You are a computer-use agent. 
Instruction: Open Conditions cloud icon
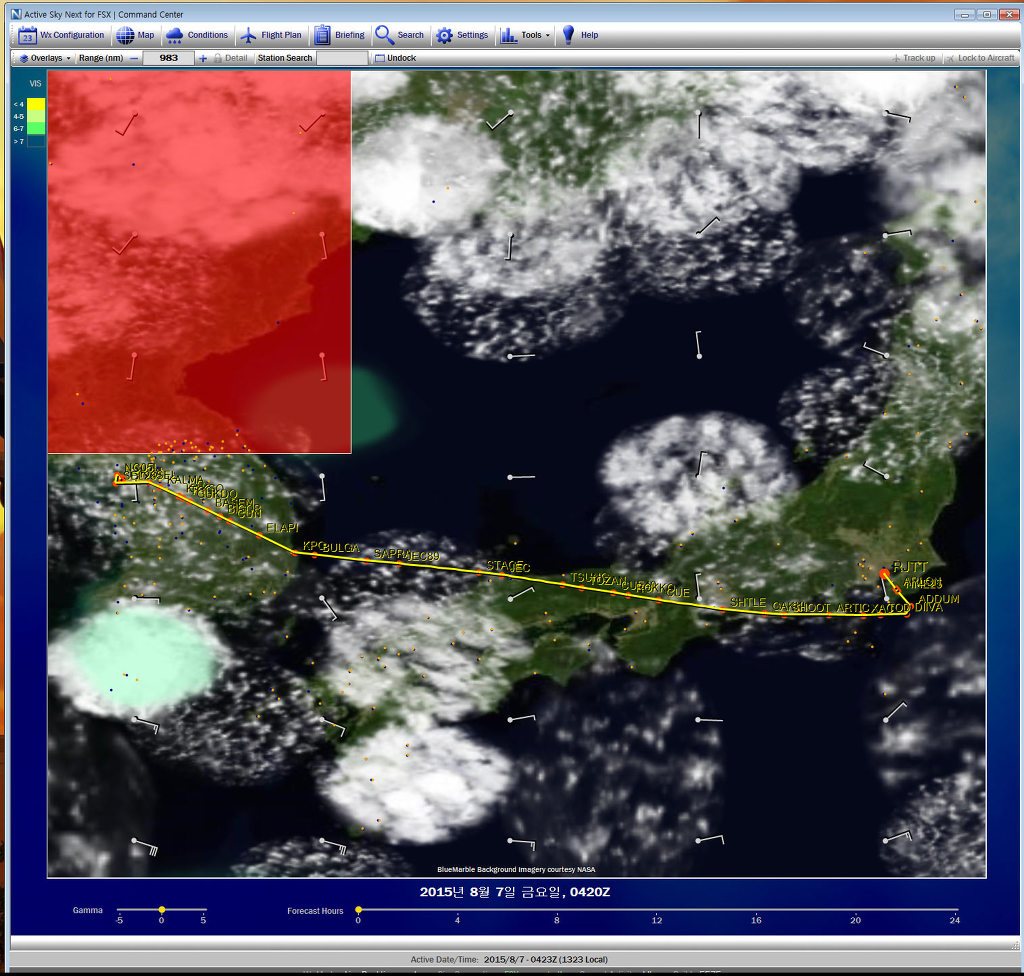pyautogui.click(x=175, y=35)
